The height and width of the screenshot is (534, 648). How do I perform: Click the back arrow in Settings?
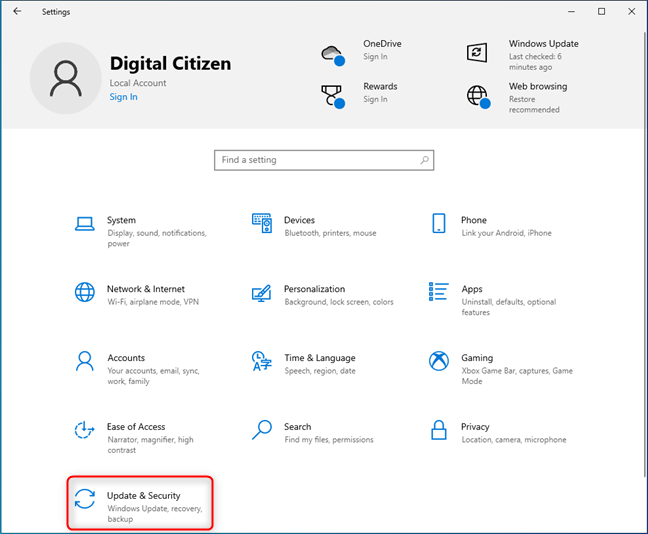(17, 11)
